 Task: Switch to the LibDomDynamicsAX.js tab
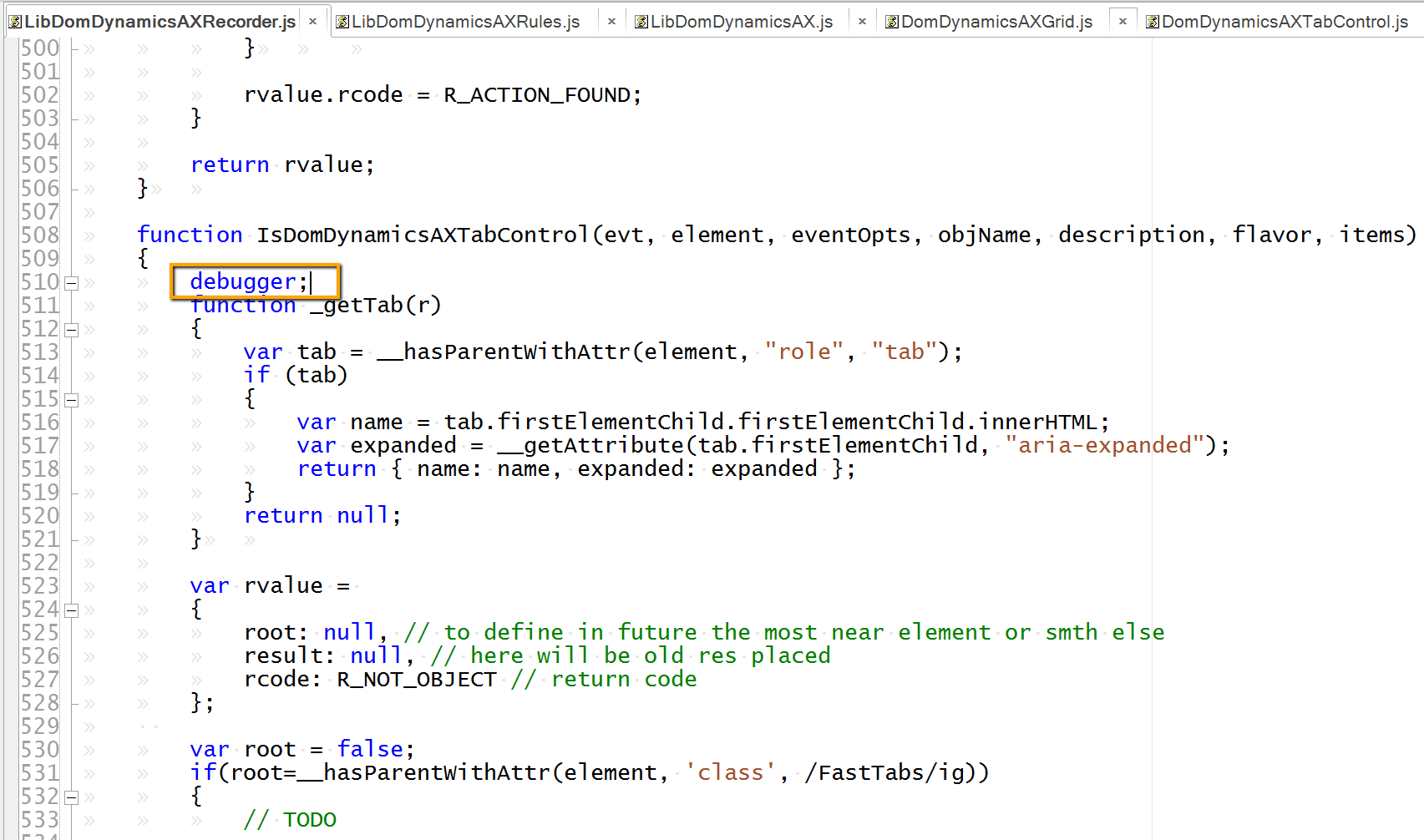[x=741, y=22]
